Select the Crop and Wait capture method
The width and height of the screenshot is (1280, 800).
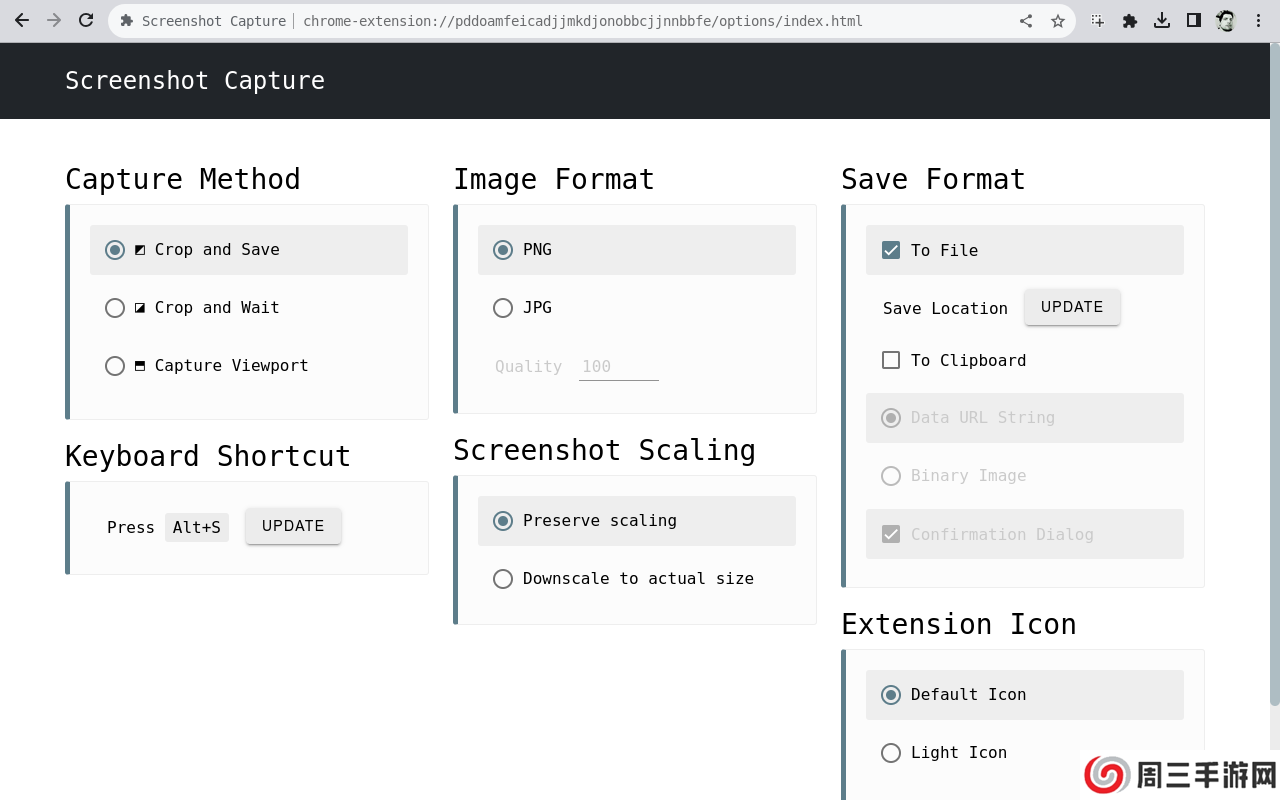tap(115, 308)
